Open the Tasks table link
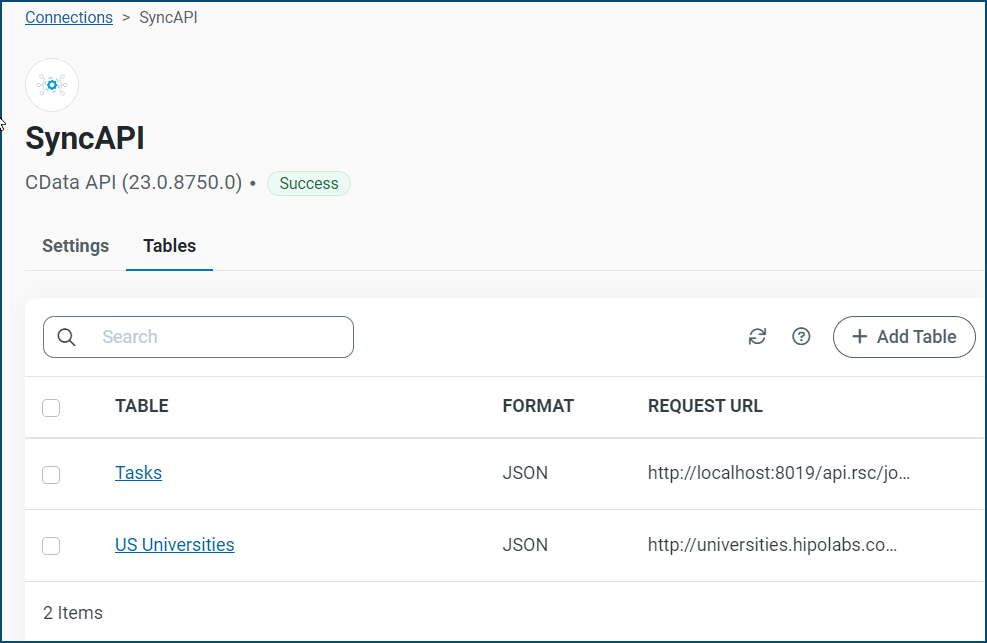This screenshot has width=987, height=643. pyautogui.click(x=138, y=473)
